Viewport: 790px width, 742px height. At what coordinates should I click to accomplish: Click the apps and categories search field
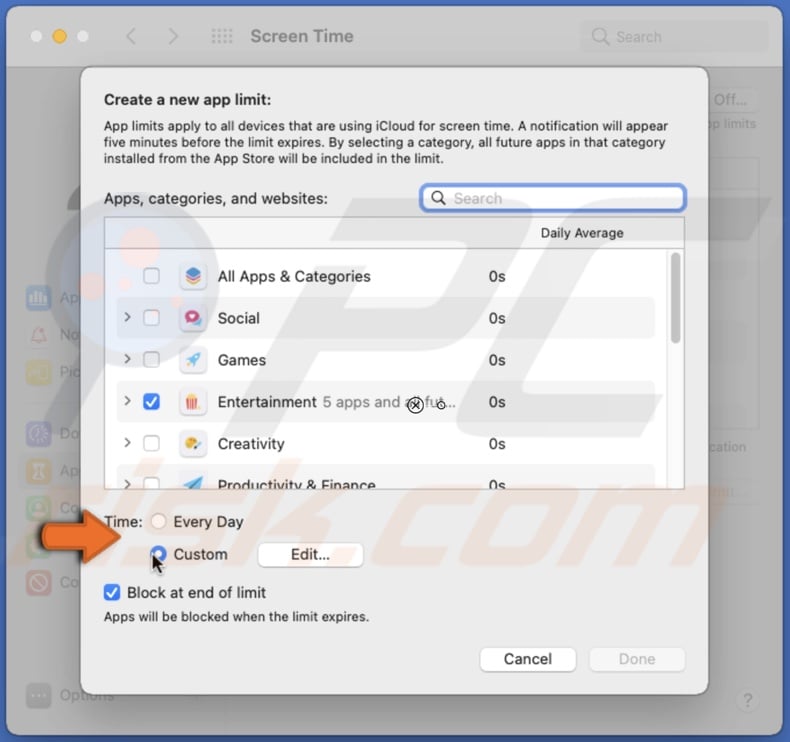pyautogui.click(x=553, y=198)
